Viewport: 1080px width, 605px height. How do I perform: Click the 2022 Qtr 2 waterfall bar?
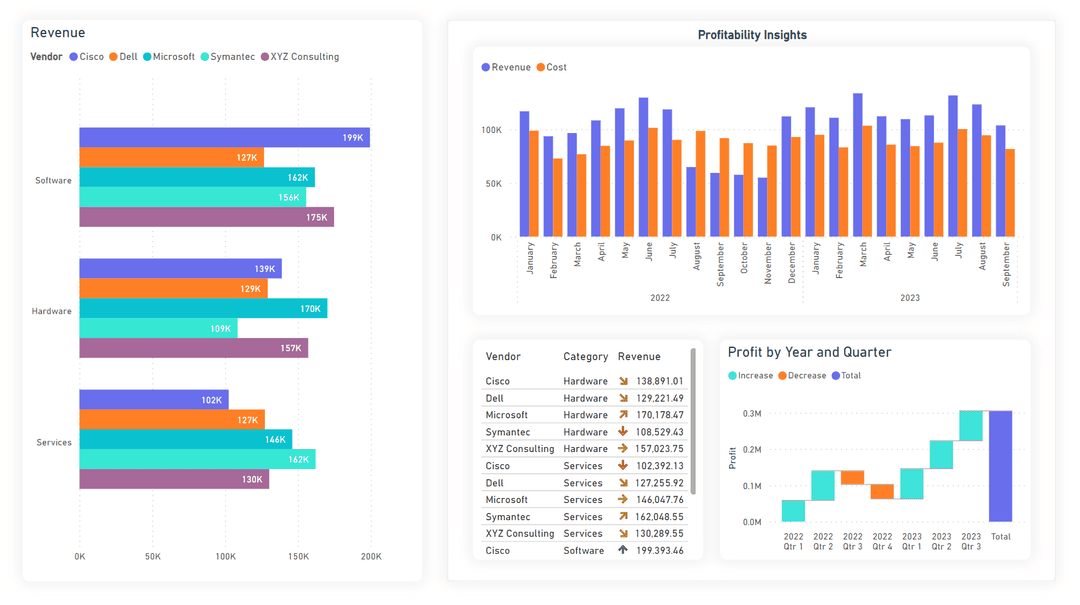coord(822,485)
